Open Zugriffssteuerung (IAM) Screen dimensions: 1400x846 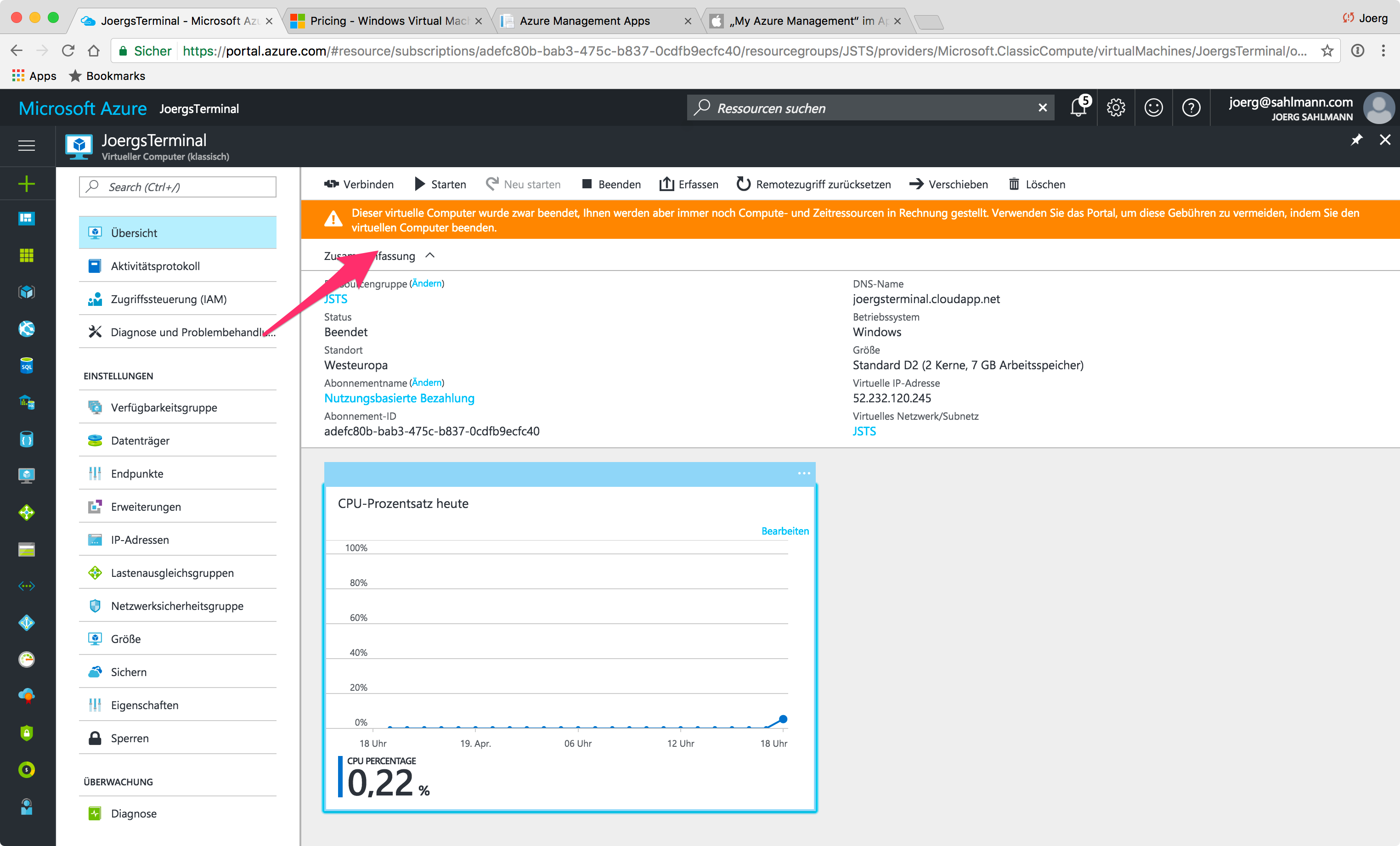[x=177, y=299]
